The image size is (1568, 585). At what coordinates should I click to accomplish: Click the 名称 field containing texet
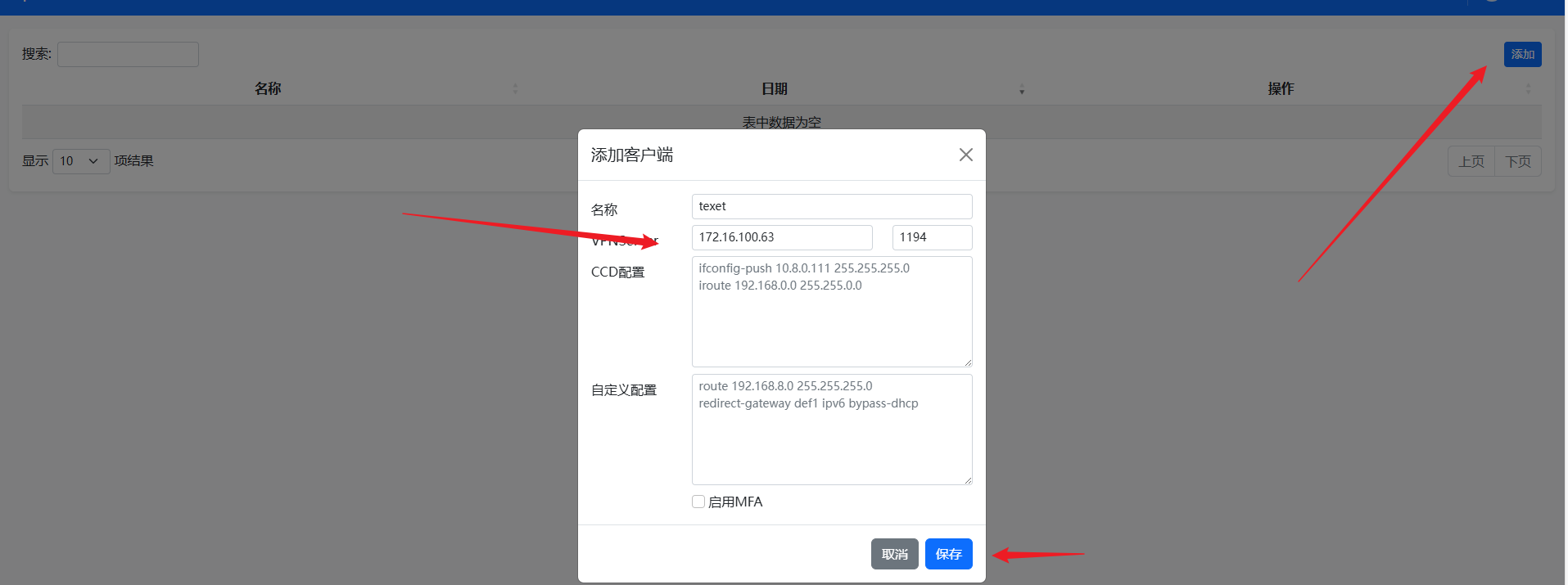click(831, 206)
